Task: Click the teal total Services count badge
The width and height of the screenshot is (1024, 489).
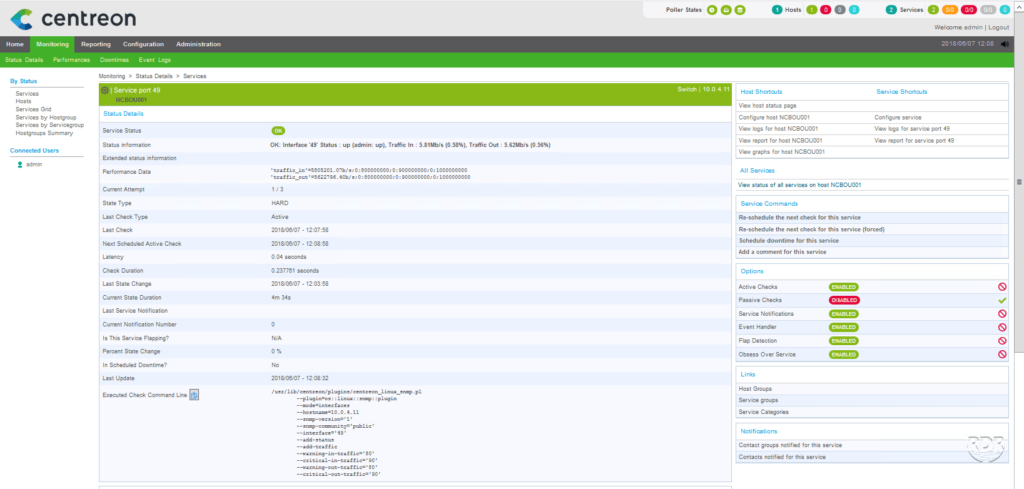Action: click(891, 10)
